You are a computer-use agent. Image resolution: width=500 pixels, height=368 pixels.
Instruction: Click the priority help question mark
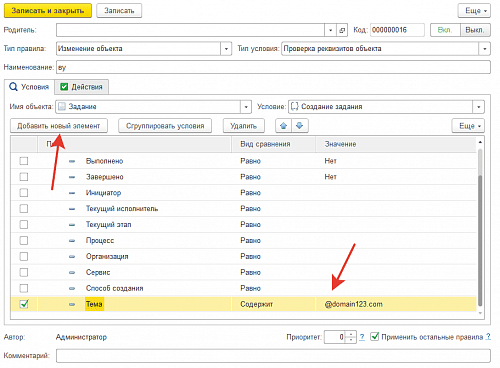(362, 337)
